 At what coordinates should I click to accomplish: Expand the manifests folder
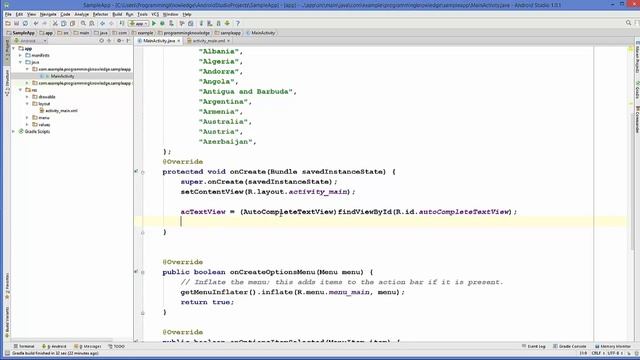[20, 56]
